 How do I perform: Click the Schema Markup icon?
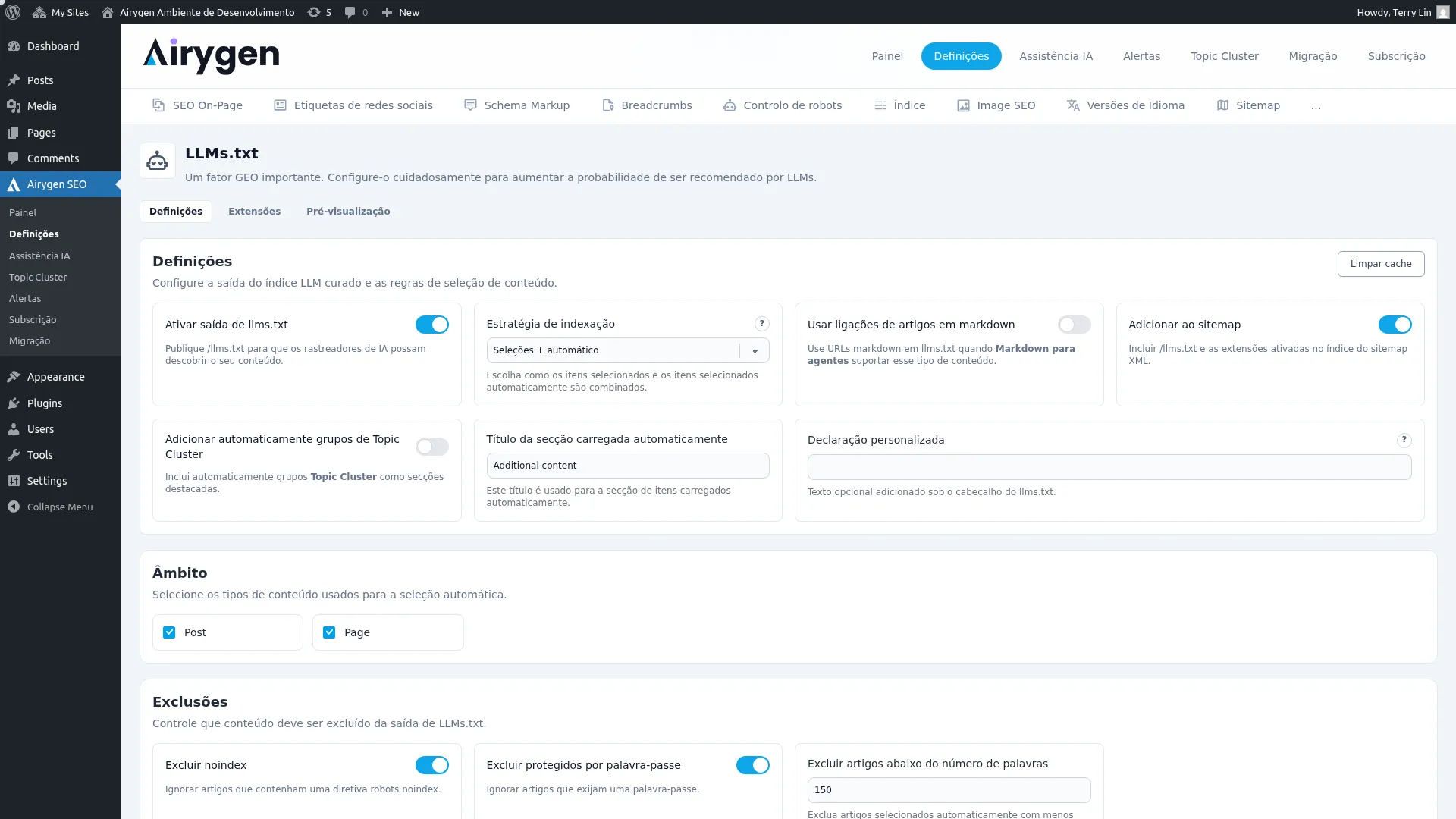470,105
